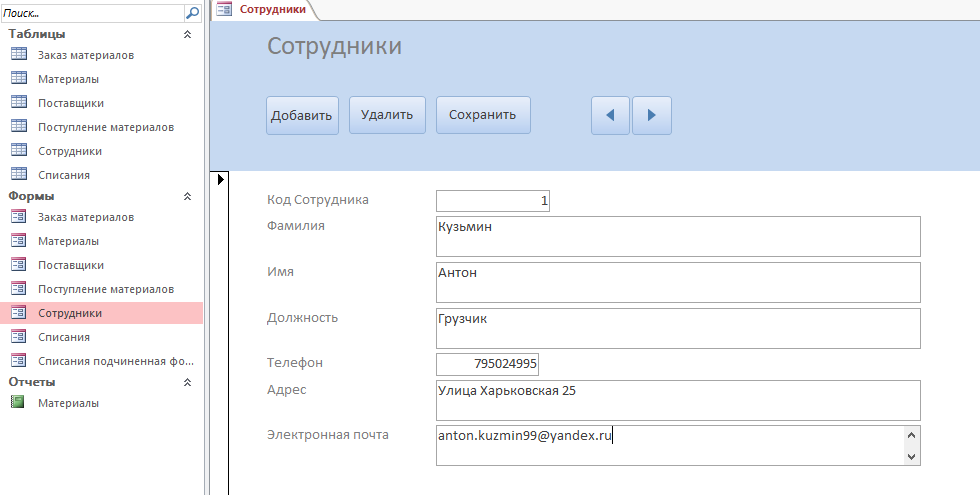This screenshot has height=495, width=980.
Task: Collapse the Отчеты group
Action: click(x=187, y=382)
